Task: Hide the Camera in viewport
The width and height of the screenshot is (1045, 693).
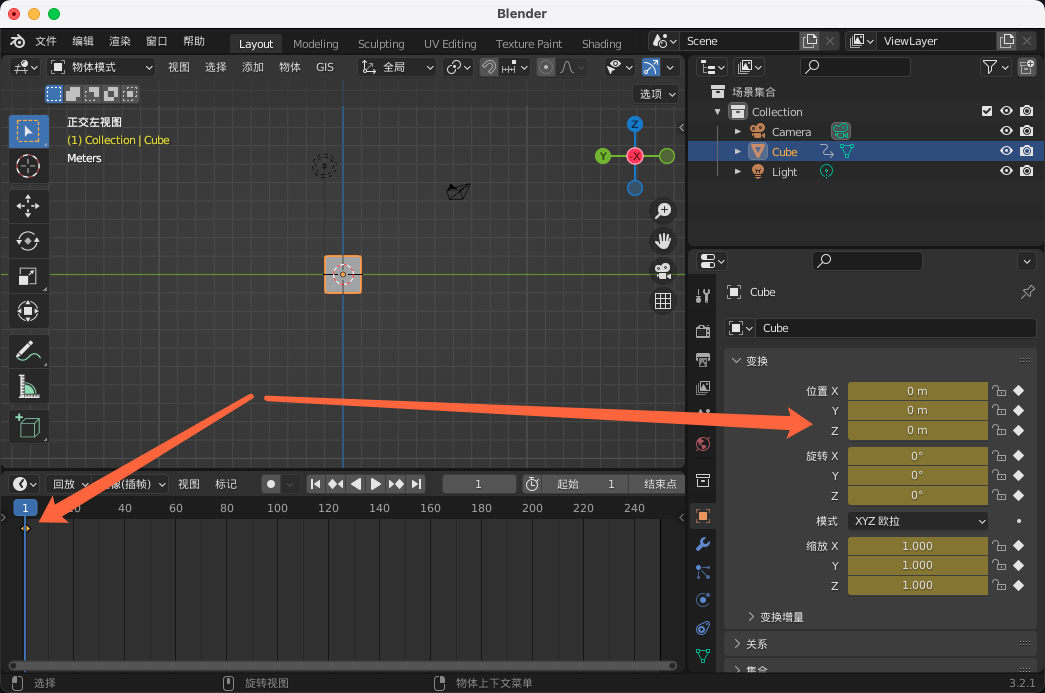Action: click(1006, 131)
